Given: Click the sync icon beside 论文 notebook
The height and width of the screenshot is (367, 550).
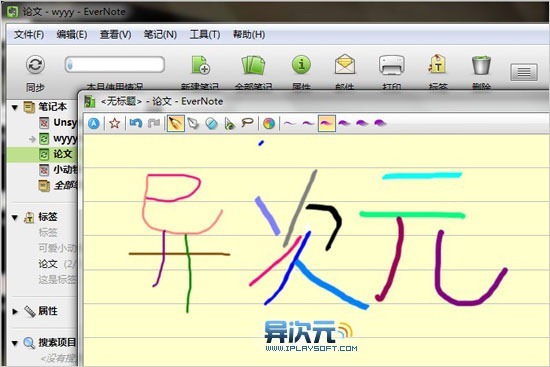Looking at the screenshot, I should [44, 154].
